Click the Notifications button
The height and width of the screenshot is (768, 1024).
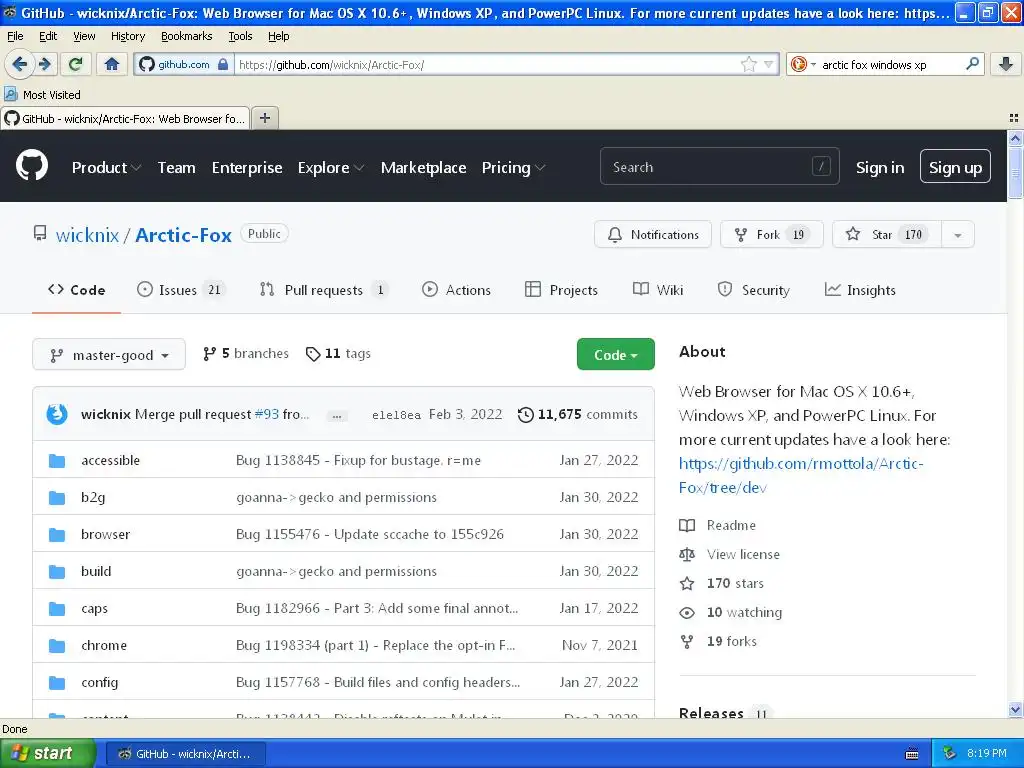pos(652,235)
